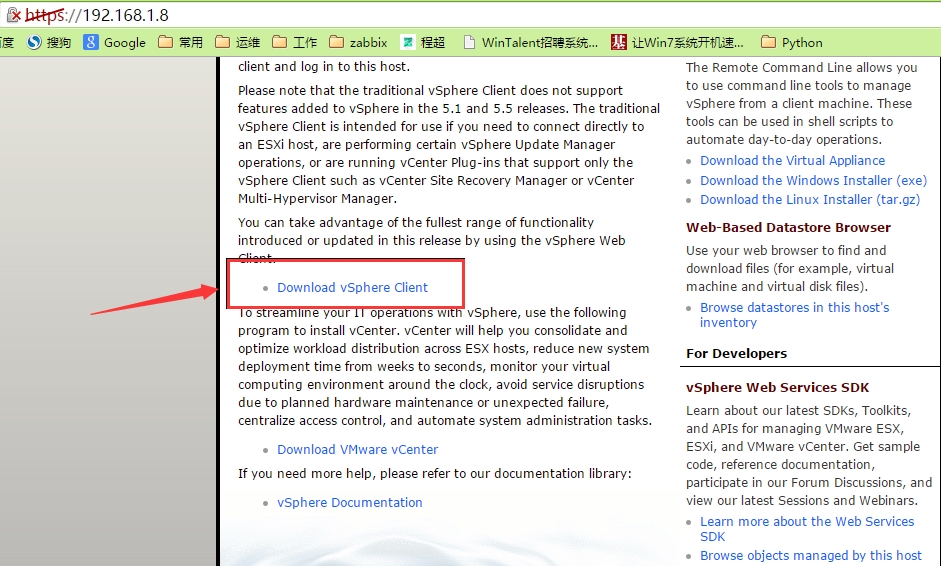Open Browse objects managed by this host

pyautogui.click(x=811, y=556)
